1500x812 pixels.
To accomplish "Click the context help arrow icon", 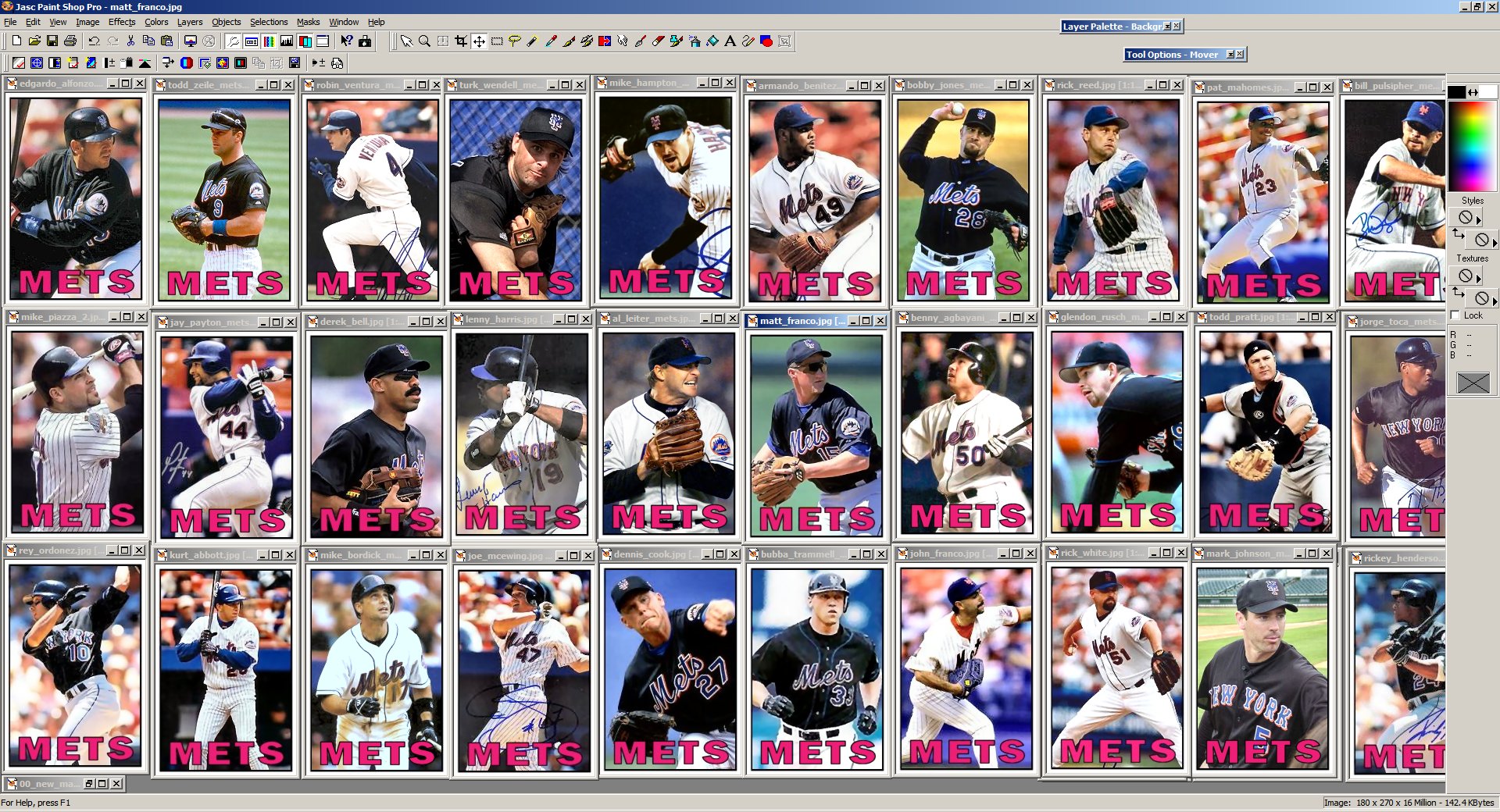I will (x=347, y=41).
